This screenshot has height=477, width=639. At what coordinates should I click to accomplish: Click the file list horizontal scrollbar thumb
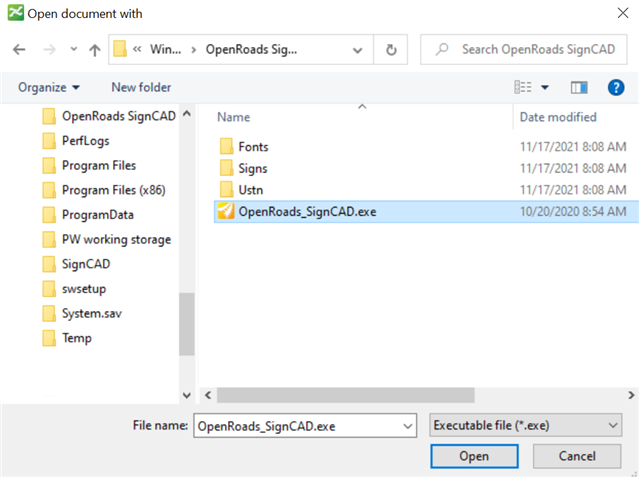(x=346, y=395)
